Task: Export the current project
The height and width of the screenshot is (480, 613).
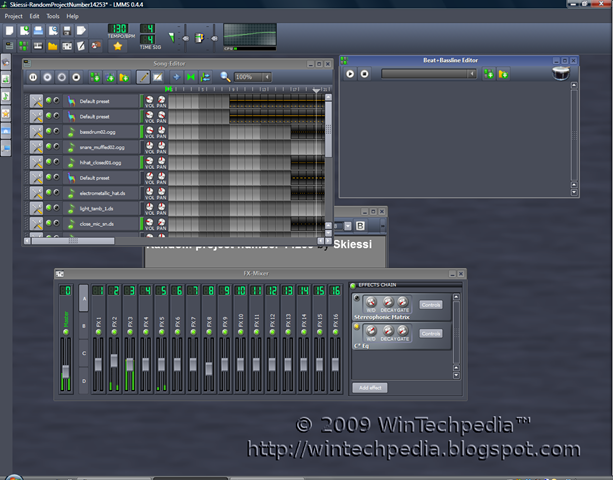Action: [x=81, y=30]
